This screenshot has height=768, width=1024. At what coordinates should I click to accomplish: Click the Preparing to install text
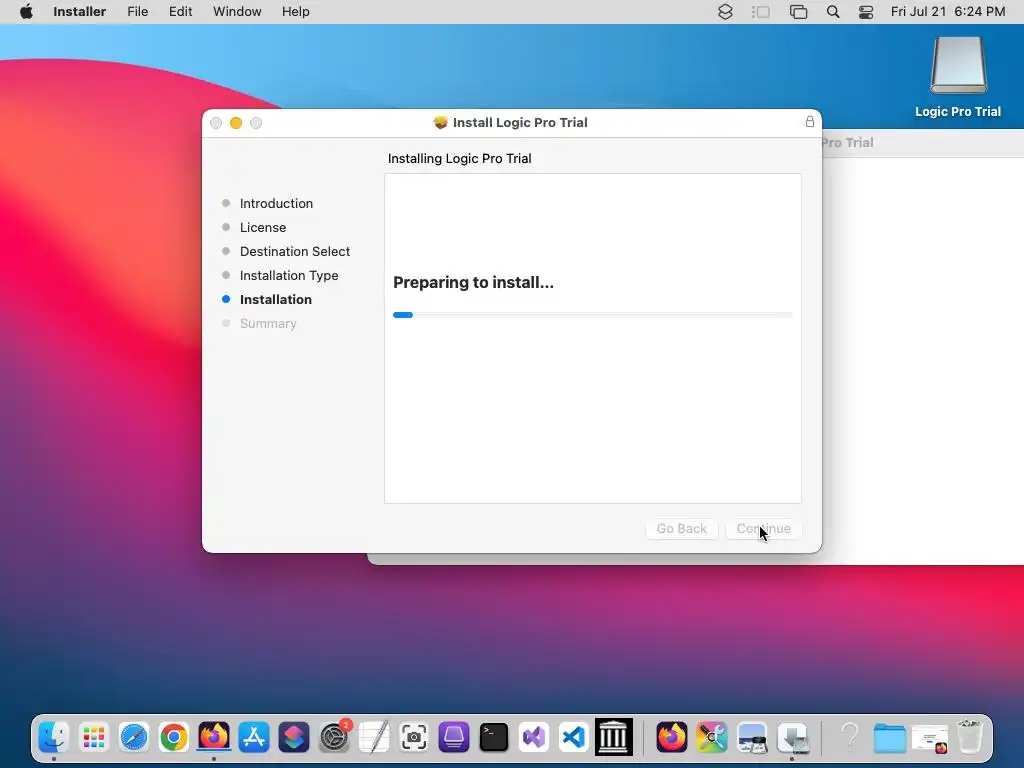[473, 282]
